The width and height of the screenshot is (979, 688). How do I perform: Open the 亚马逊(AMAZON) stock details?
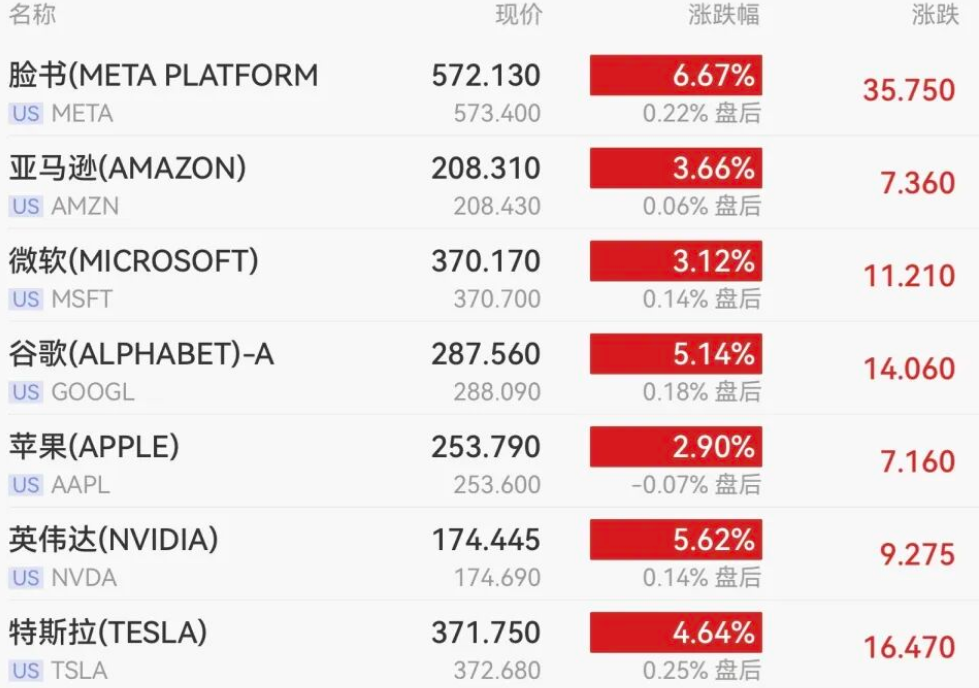(127, 168)
